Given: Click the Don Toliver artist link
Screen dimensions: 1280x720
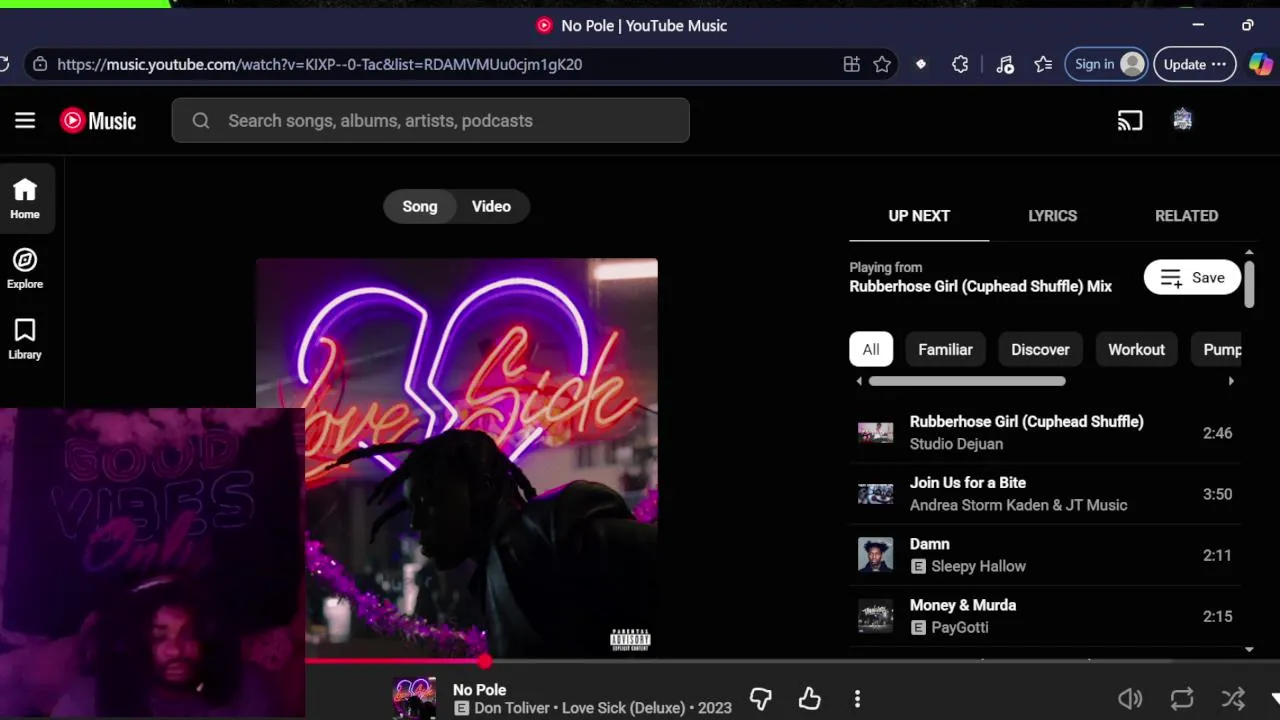Looking at the screenshot, I should click(x=512, y=708).
